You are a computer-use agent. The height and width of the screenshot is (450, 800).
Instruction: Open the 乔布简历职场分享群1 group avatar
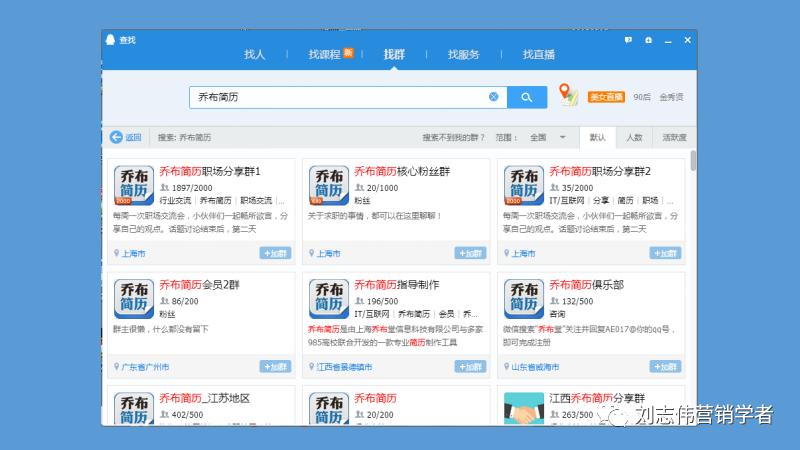click(x=134, y=185)
